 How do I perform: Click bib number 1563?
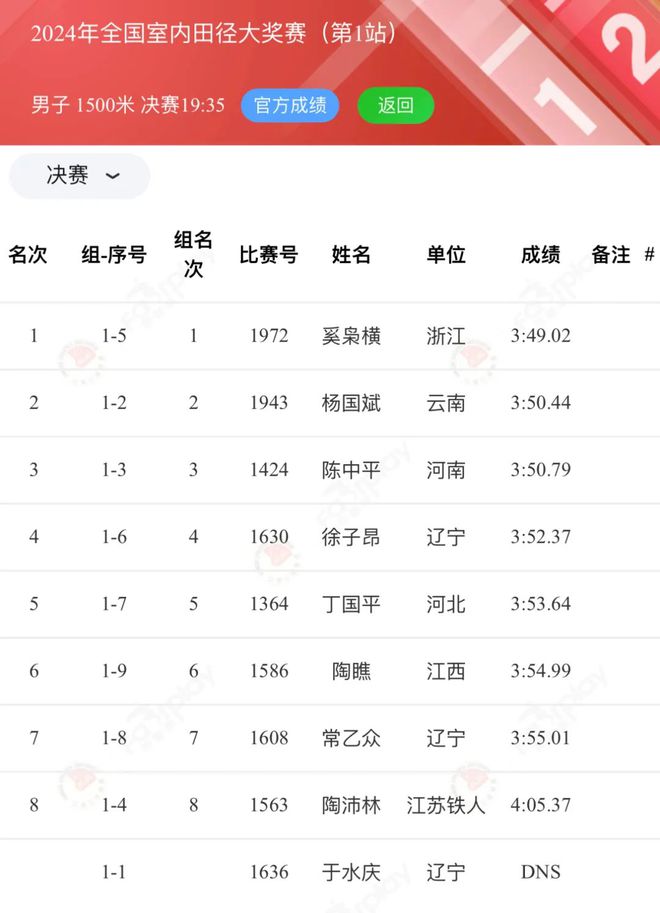269,805
